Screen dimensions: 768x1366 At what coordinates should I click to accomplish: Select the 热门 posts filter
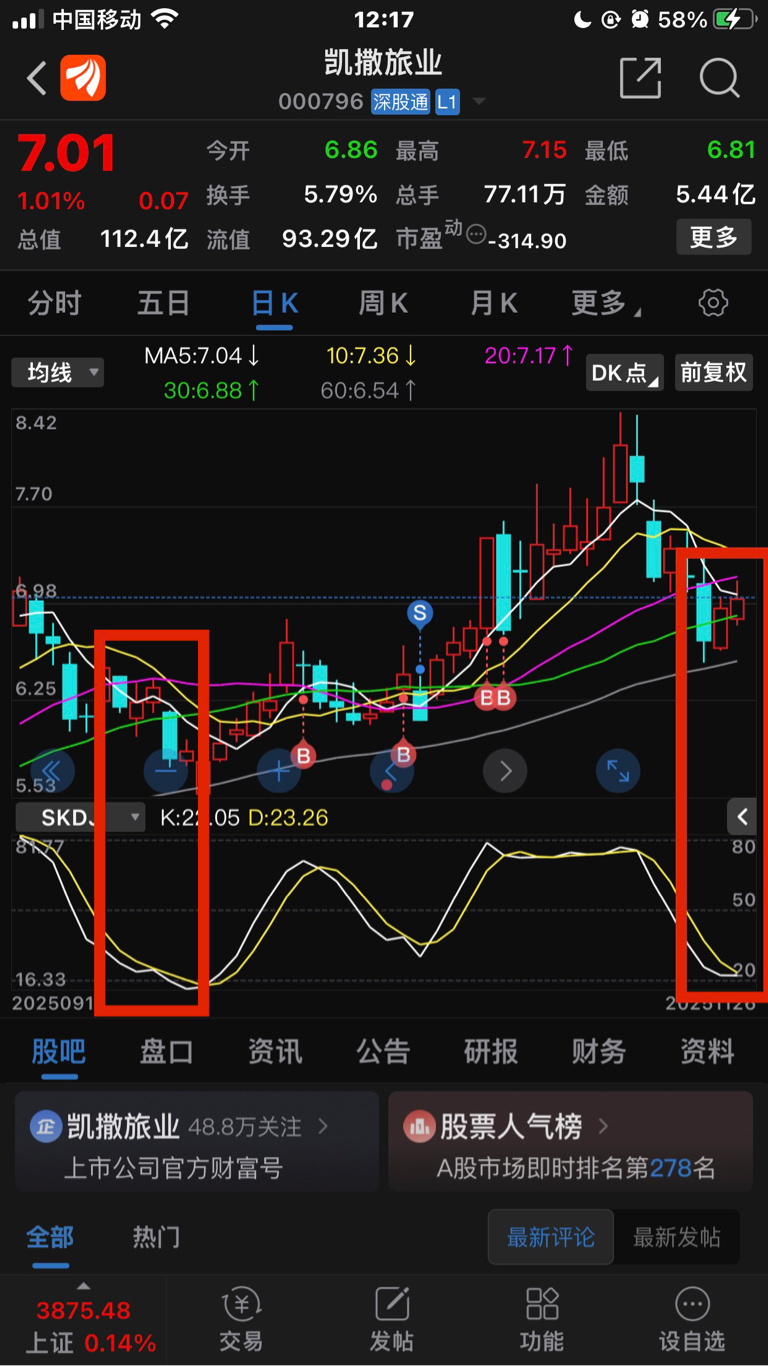pos(157,1237)
